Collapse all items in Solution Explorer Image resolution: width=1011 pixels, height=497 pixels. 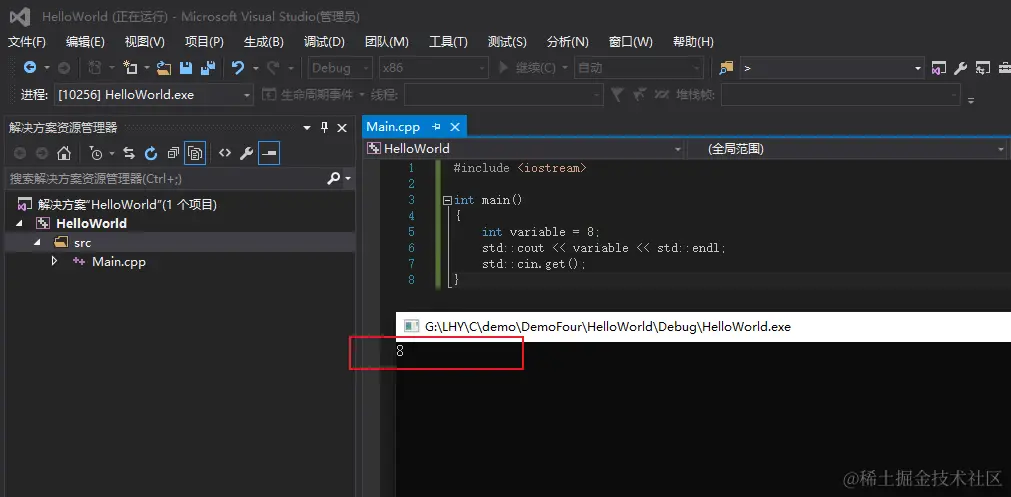pyautogui.click(x=173, y=153)
